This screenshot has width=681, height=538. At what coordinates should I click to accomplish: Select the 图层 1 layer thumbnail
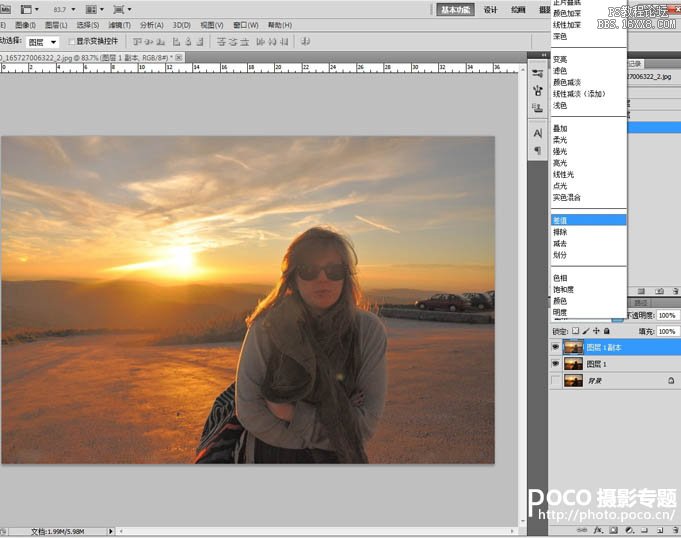coord(573,364)
